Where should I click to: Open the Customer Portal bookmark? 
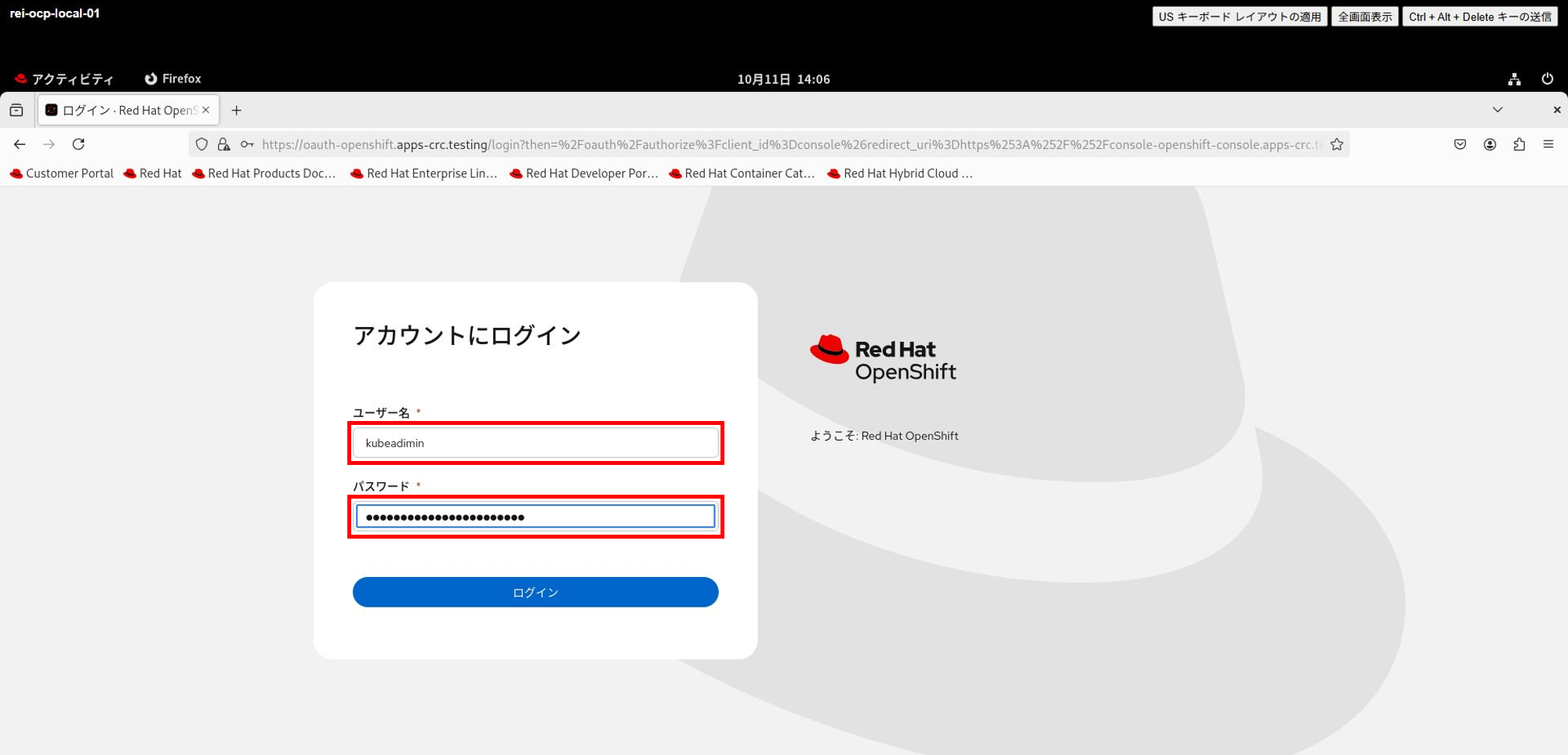click(x=61, y=173)
